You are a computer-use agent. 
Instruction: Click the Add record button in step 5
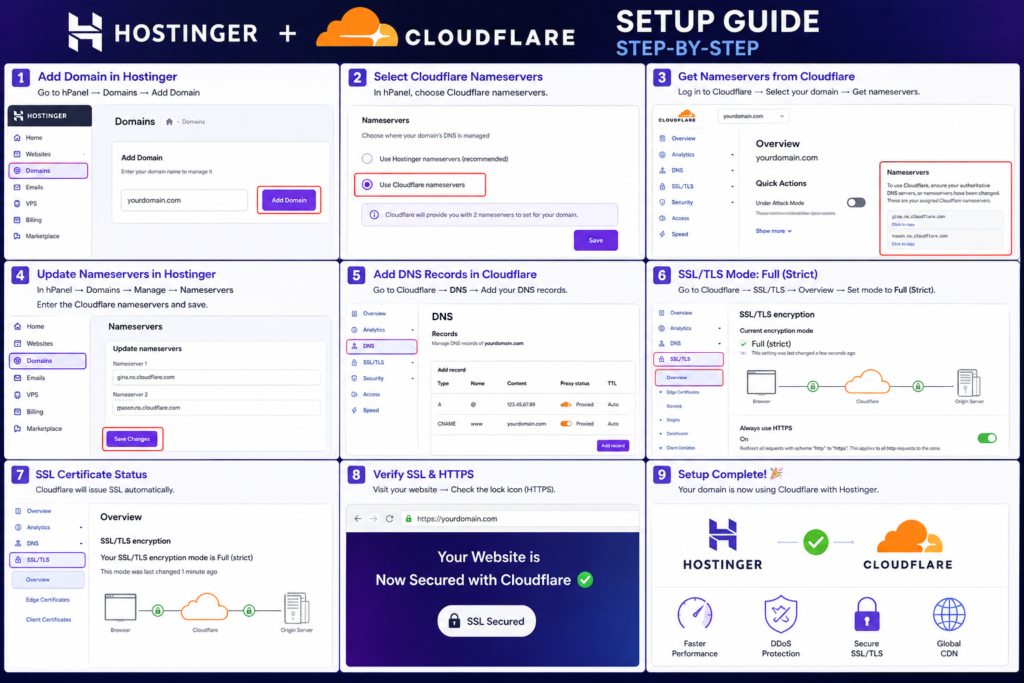[x=613, y=446]
